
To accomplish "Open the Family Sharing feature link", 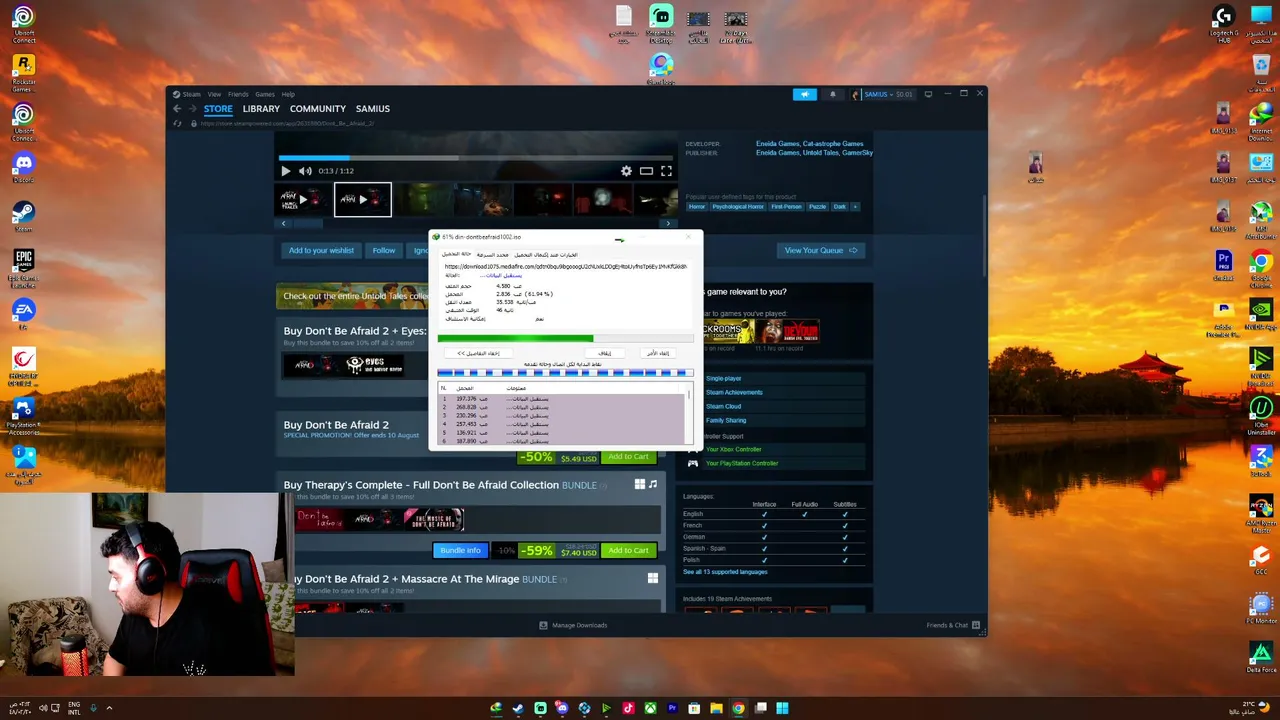I will tap(726, 421).
